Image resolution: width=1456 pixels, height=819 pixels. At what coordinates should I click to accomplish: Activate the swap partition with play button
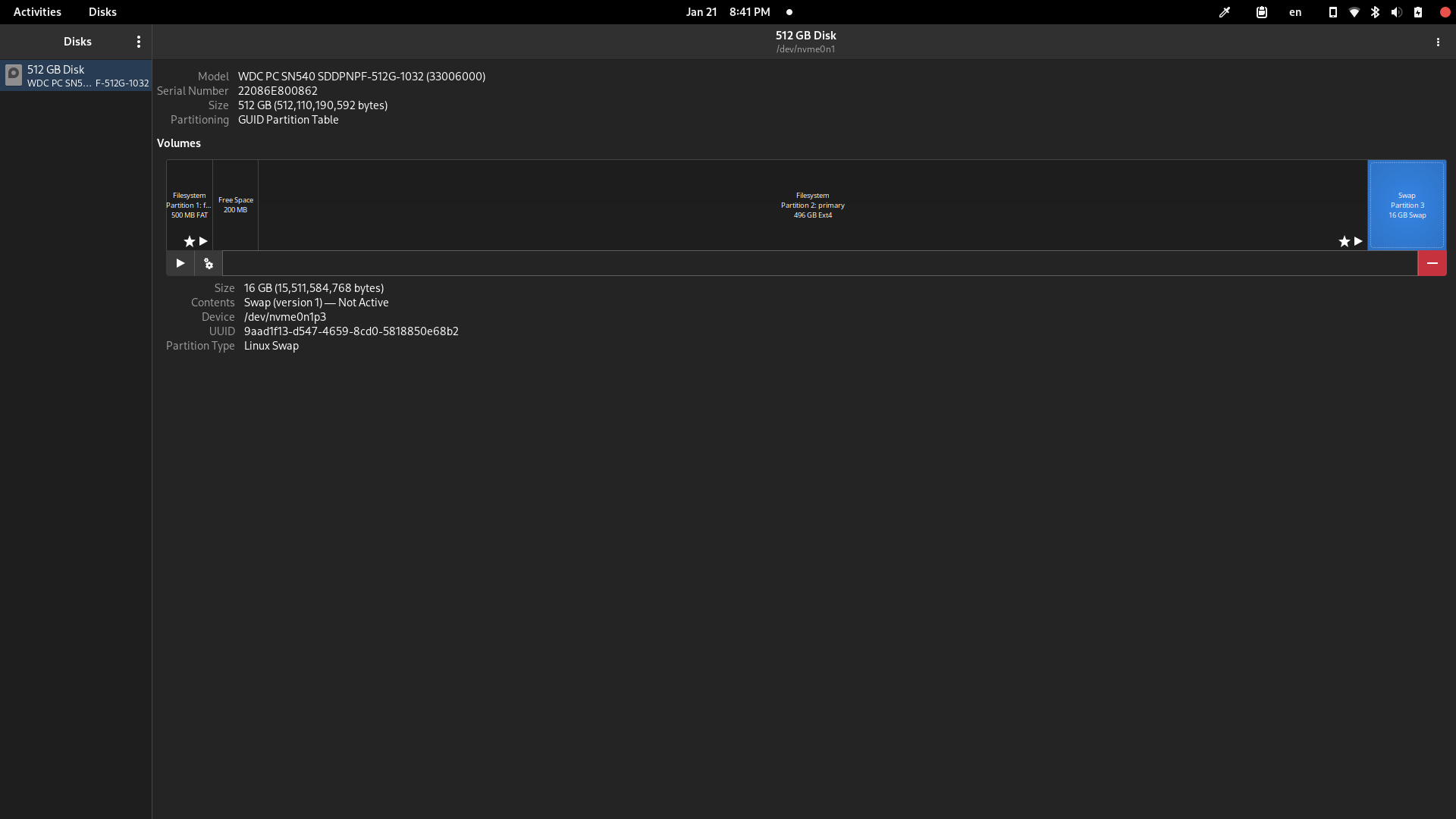(x=180, y=263)
